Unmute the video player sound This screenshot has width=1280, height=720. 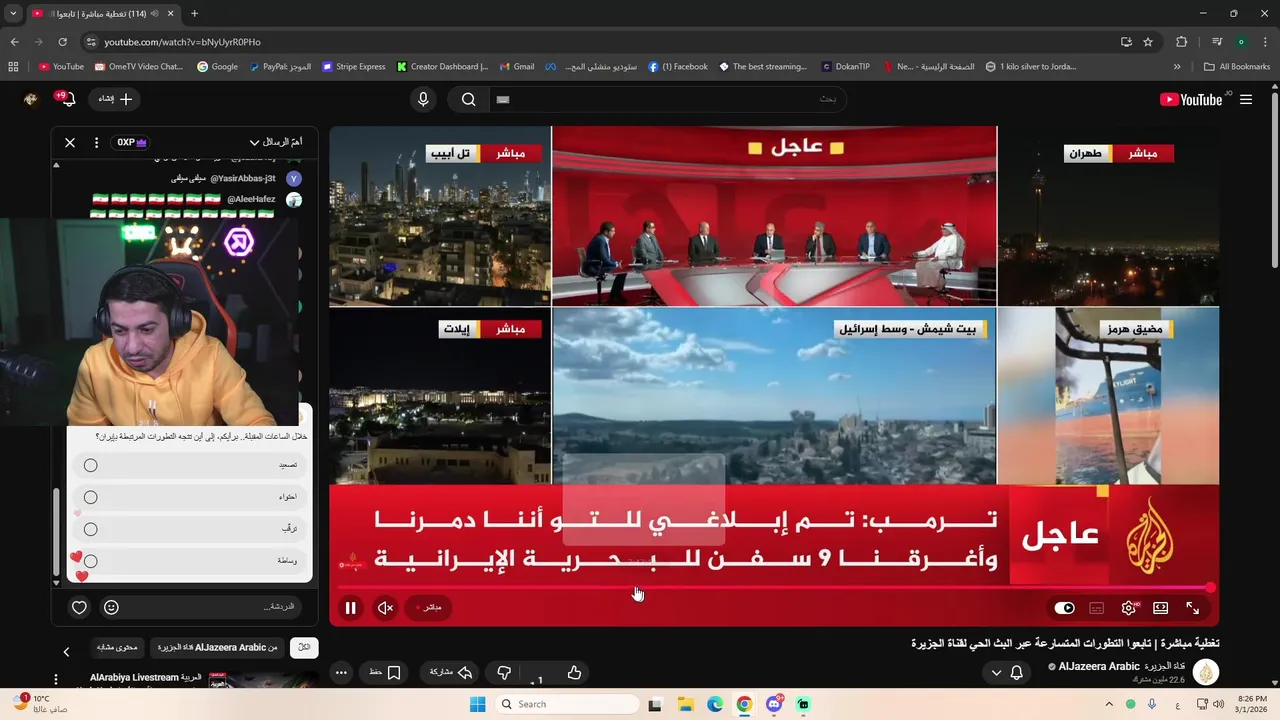coord(385,607)
